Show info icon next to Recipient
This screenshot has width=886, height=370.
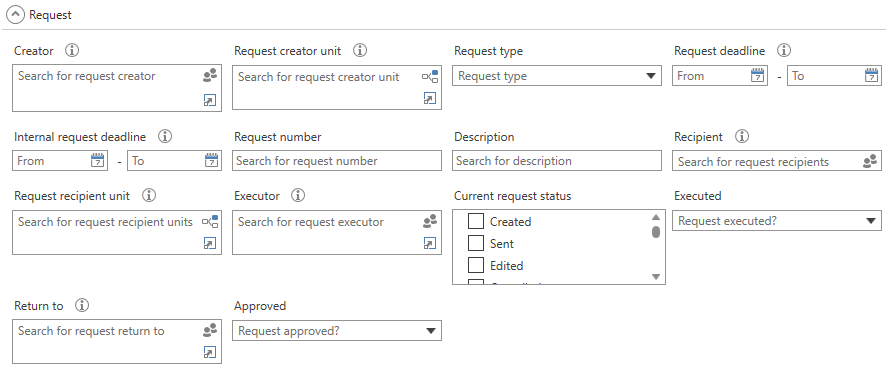[742, 136]
